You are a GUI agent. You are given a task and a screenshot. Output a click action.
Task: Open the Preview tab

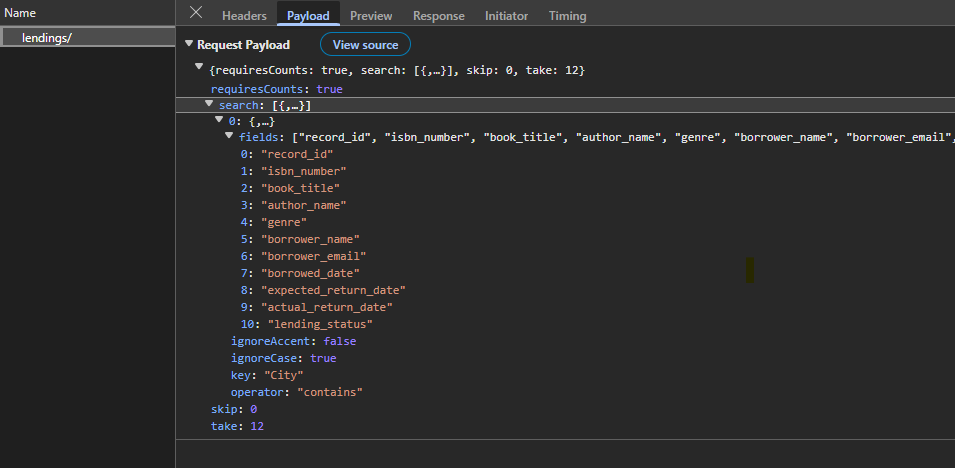coord(371,16)
